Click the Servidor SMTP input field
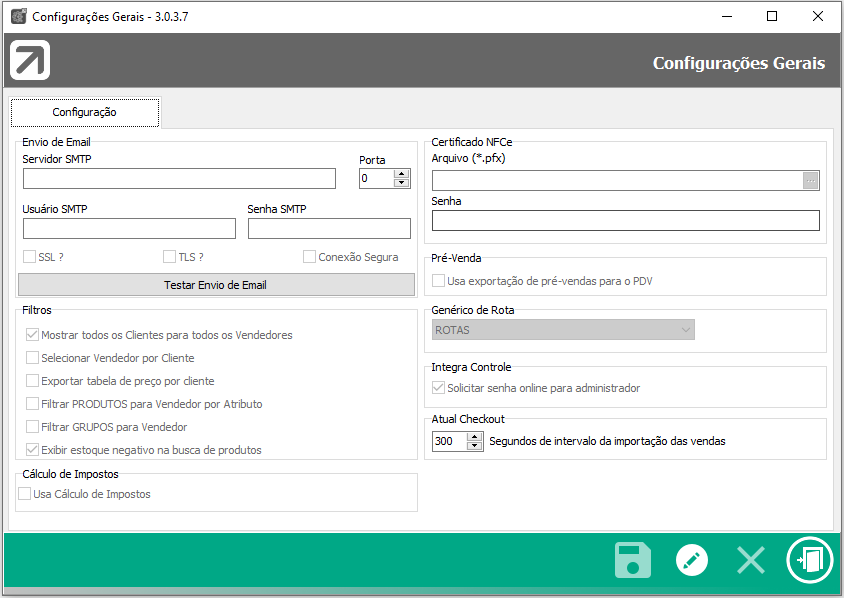The width and height of the screenshot is (844, 598). 179,179
